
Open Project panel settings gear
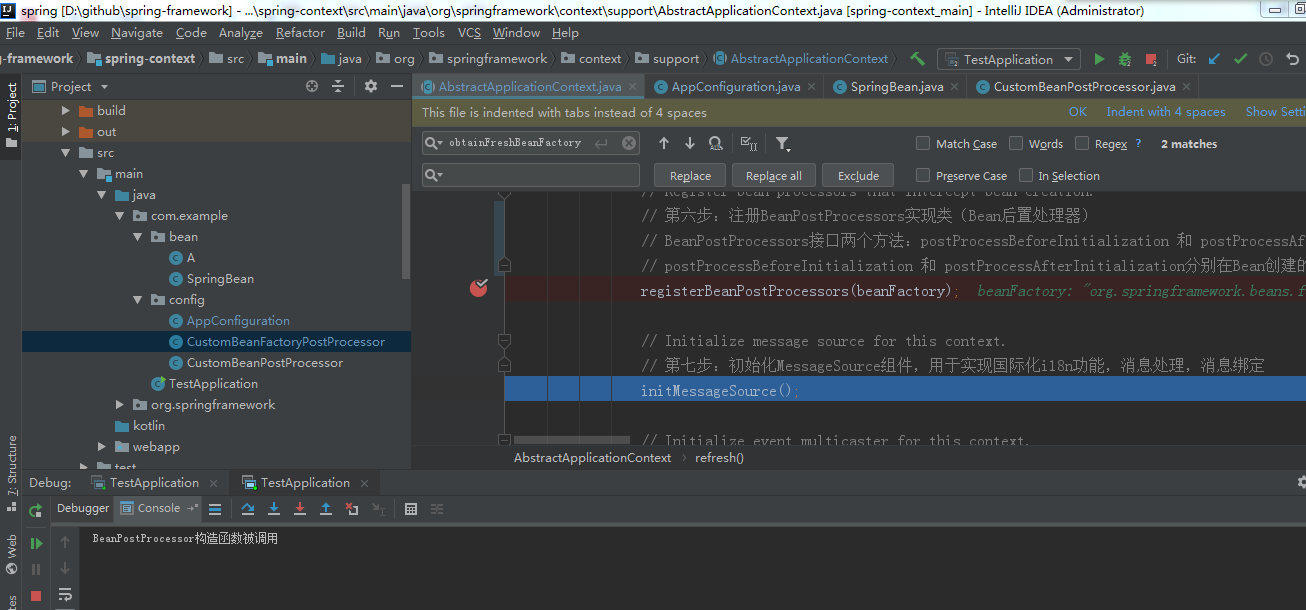(x=371, y=87)
